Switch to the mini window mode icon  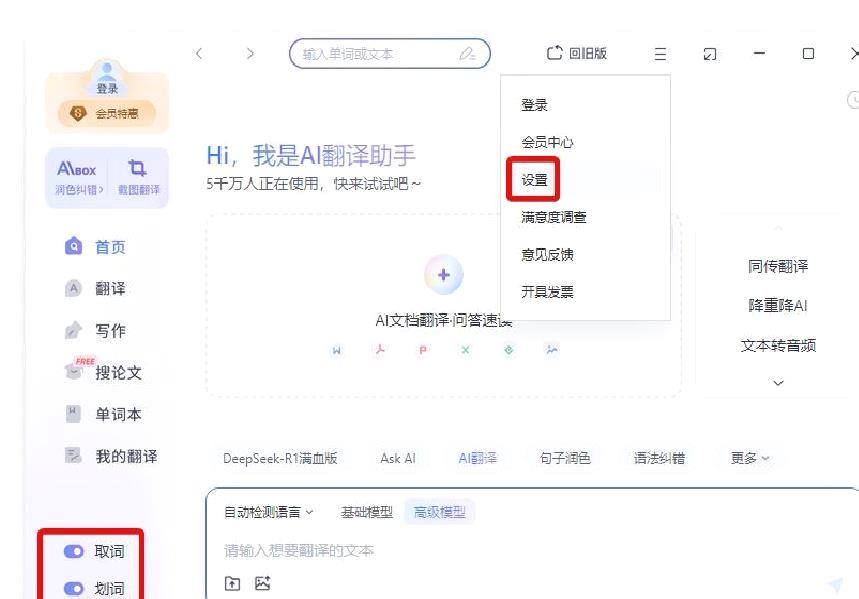(x=709, y=54)
